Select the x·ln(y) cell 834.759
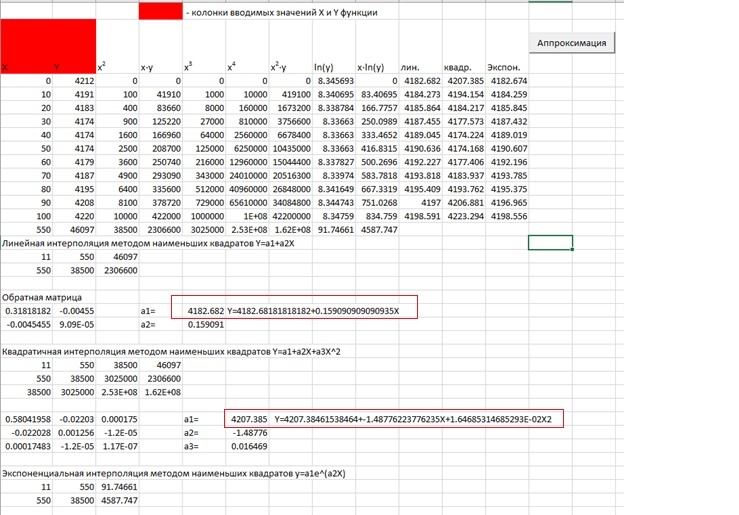 377,216
